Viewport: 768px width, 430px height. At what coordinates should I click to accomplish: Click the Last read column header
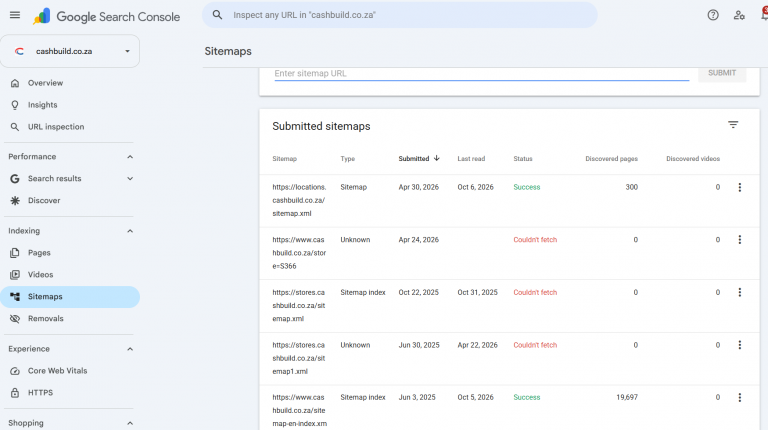point(471,159)
